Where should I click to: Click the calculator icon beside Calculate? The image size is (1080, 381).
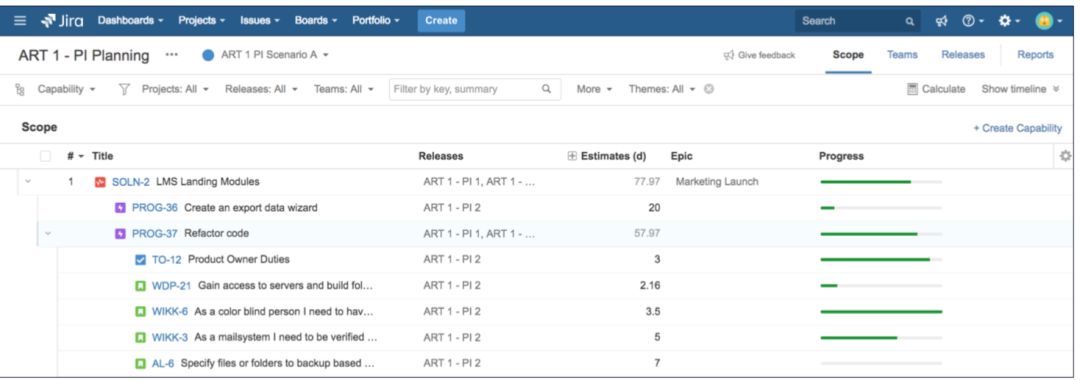[913, 89]
